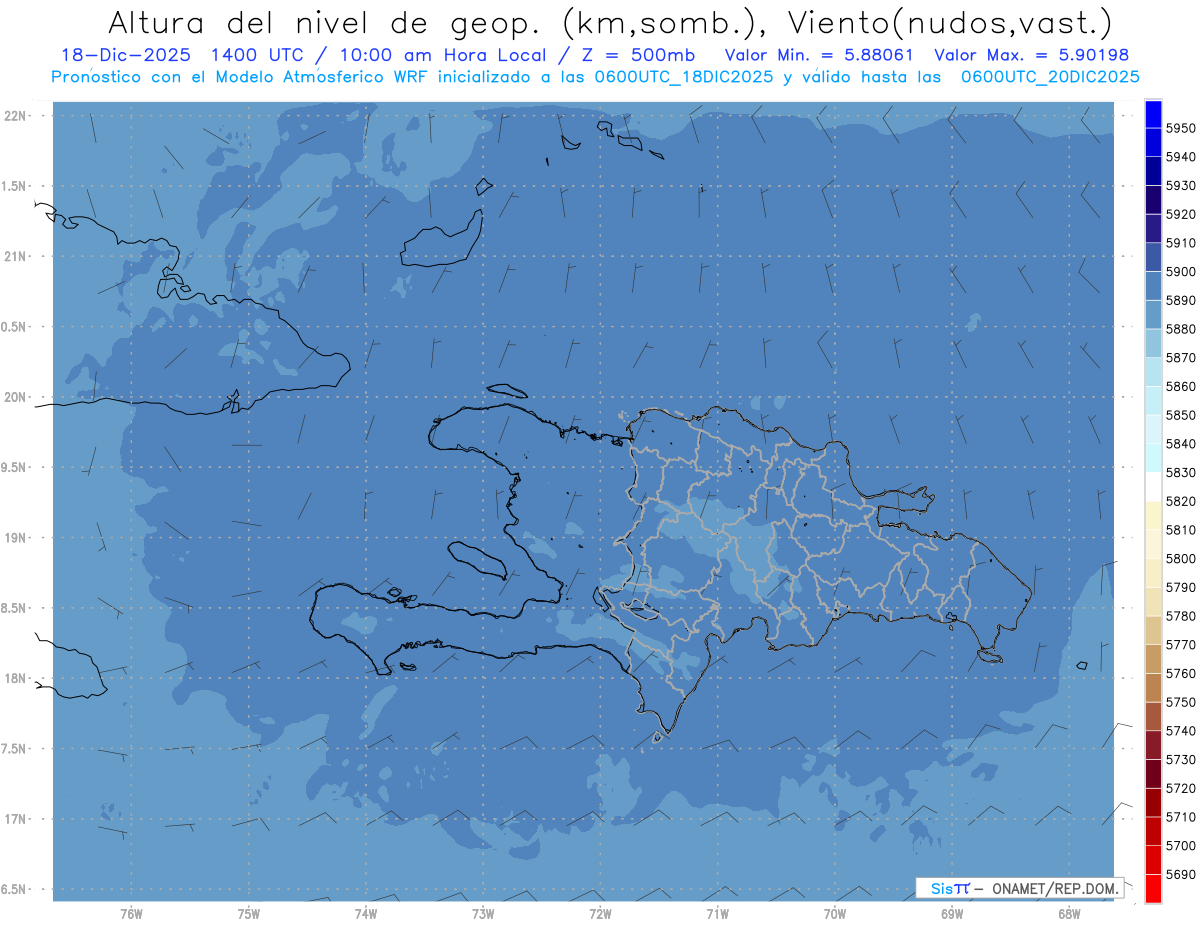The image size is (1200, 927).
Task: Click the '0600UTC_20DIC2025' valid-until text
Action: 1050,77
